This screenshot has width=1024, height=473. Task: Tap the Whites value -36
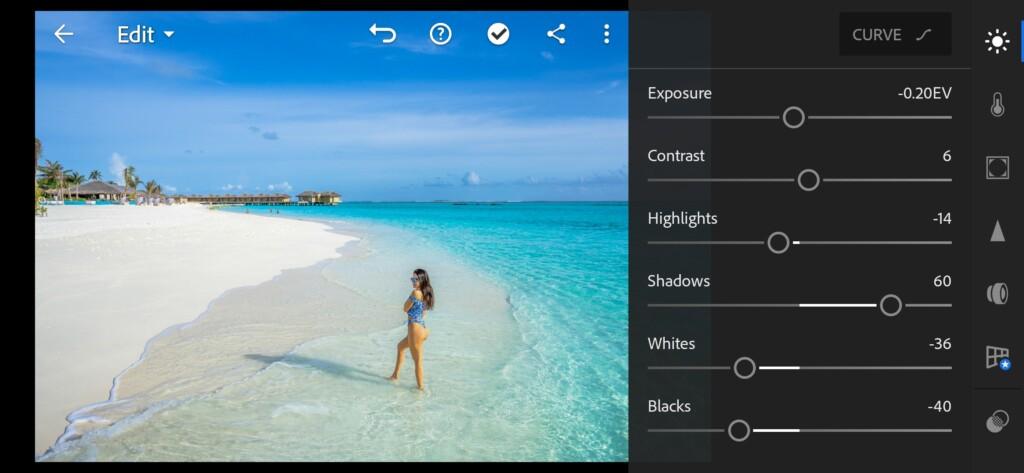[x=940, y=344]
